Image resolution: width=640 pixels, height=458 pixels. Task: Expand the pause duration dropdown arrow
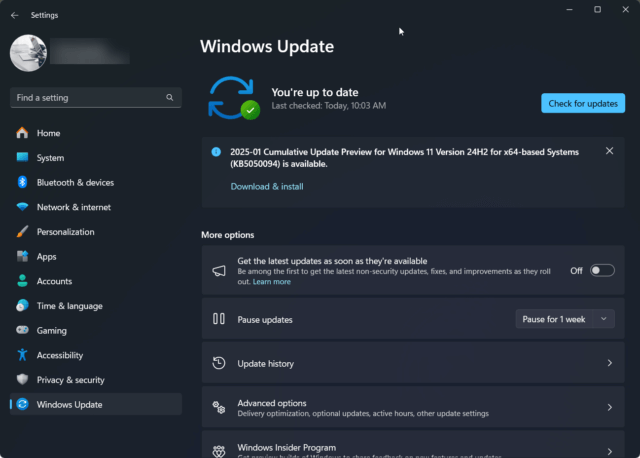point(604,319)
